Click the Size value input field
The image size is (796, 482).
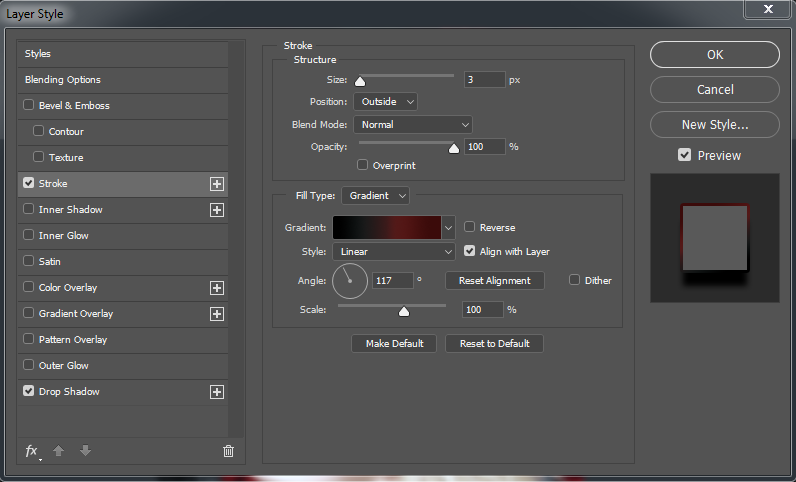tap(485, 80)
